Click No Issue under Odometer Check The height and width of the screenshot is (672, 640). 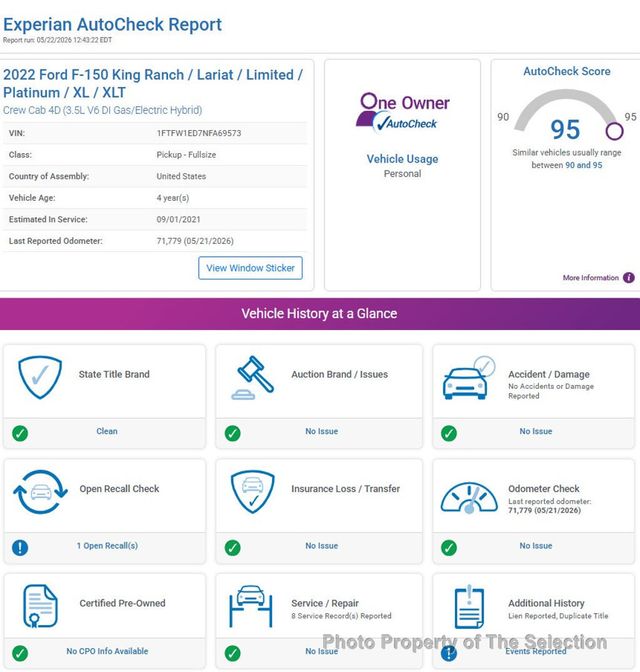coord(536,546)
